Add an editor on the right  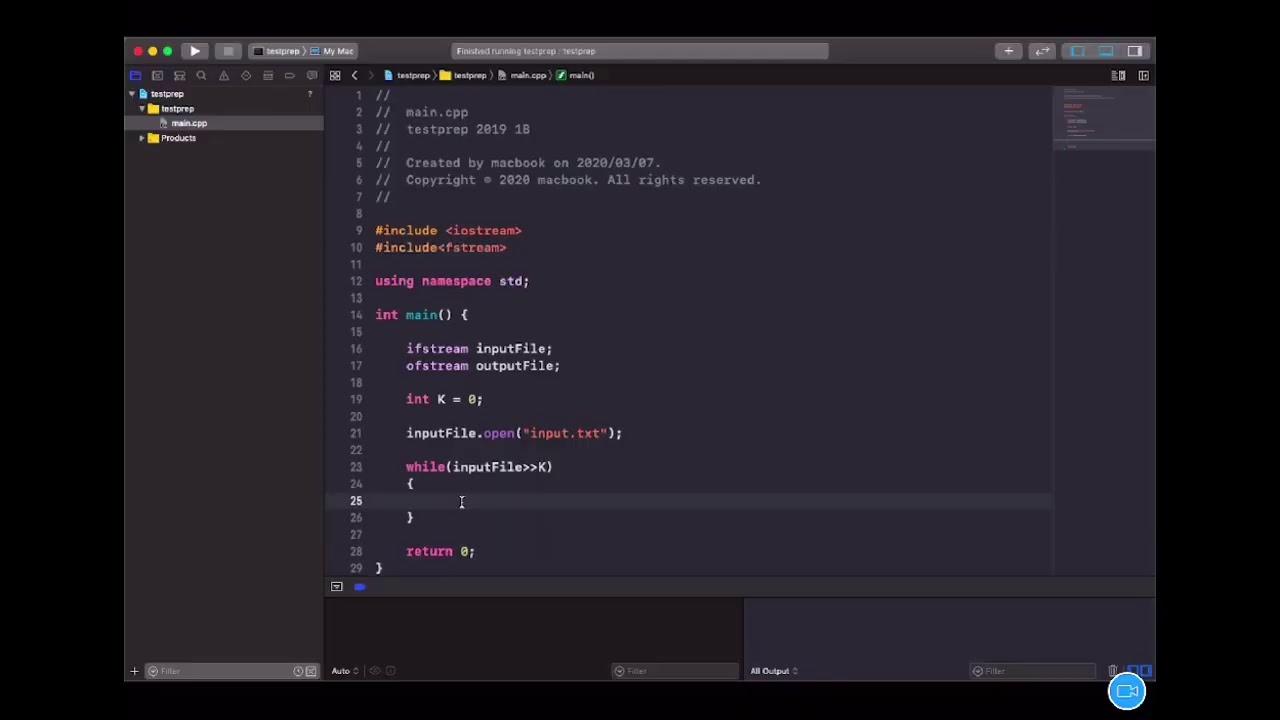[x=1143, y=75]
